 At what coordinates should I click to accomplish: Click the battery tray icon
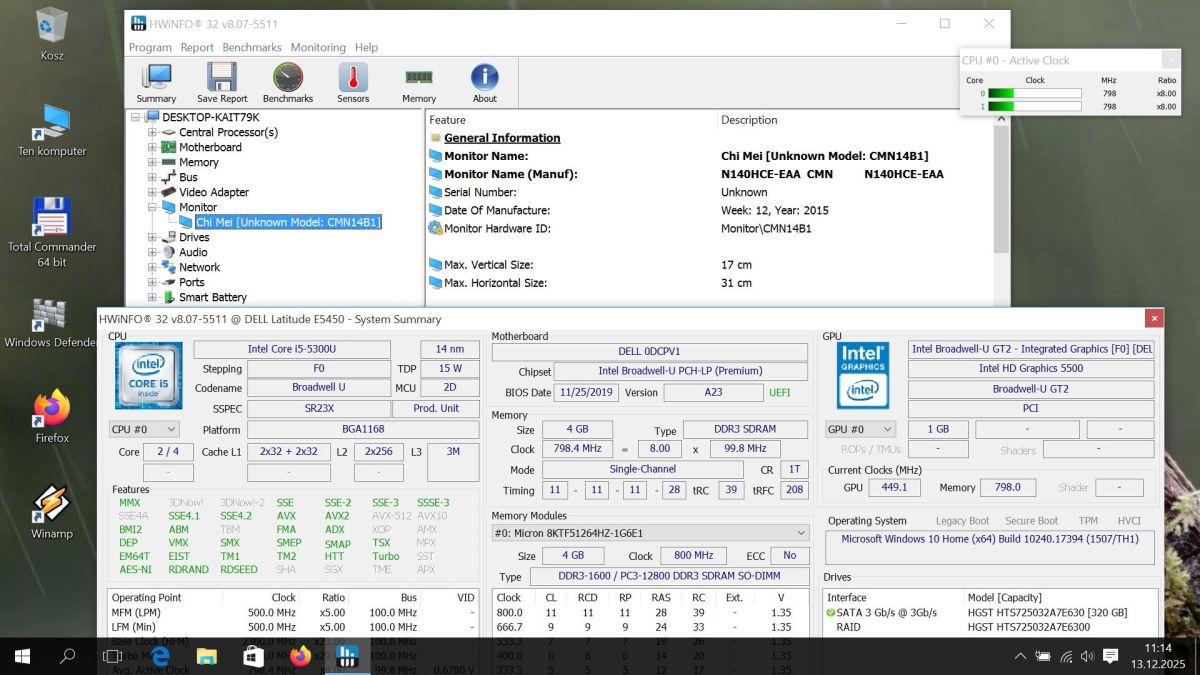coord(1043,657)
